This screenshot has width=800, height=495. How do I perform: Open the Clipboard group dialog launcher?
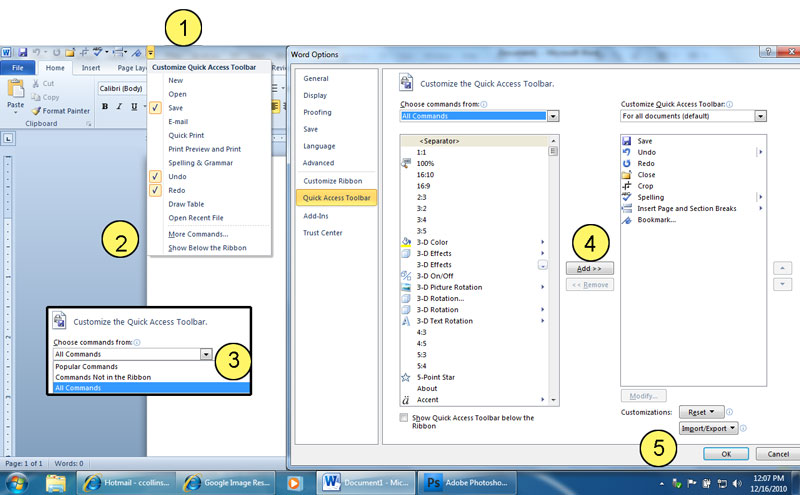click(88, 124)
